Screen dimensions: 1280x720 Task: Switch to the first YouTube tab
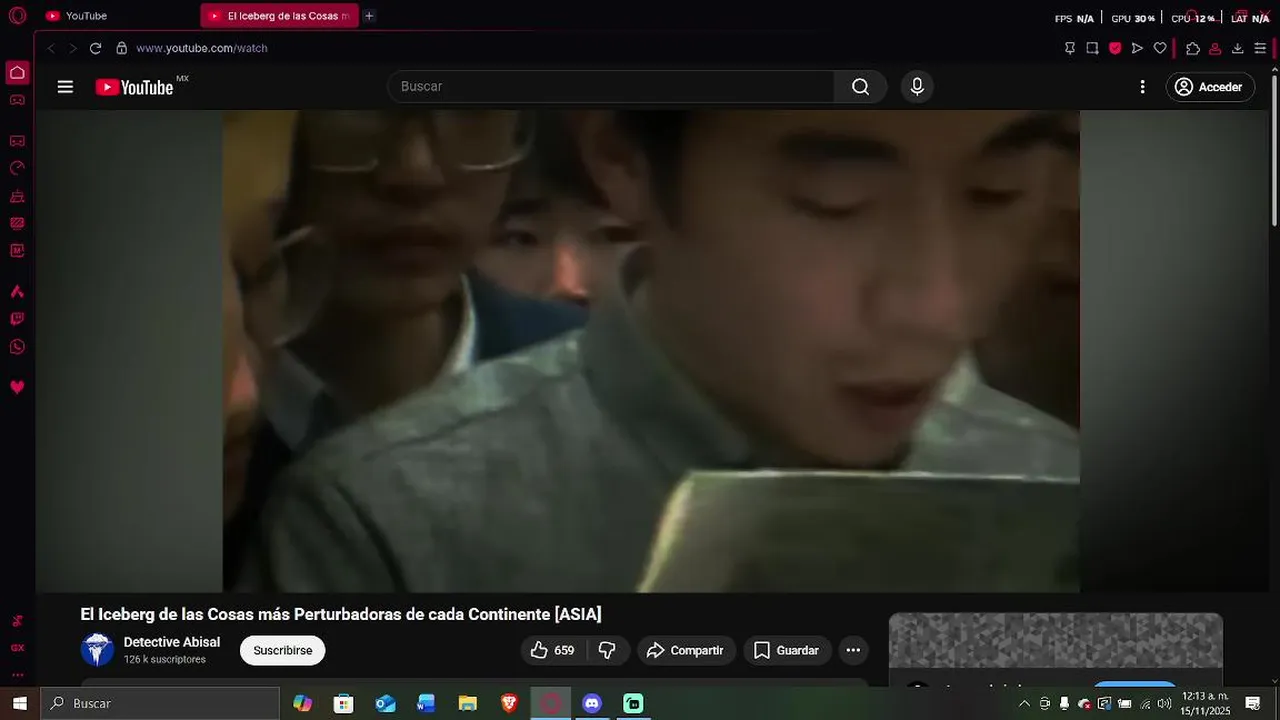116,16
